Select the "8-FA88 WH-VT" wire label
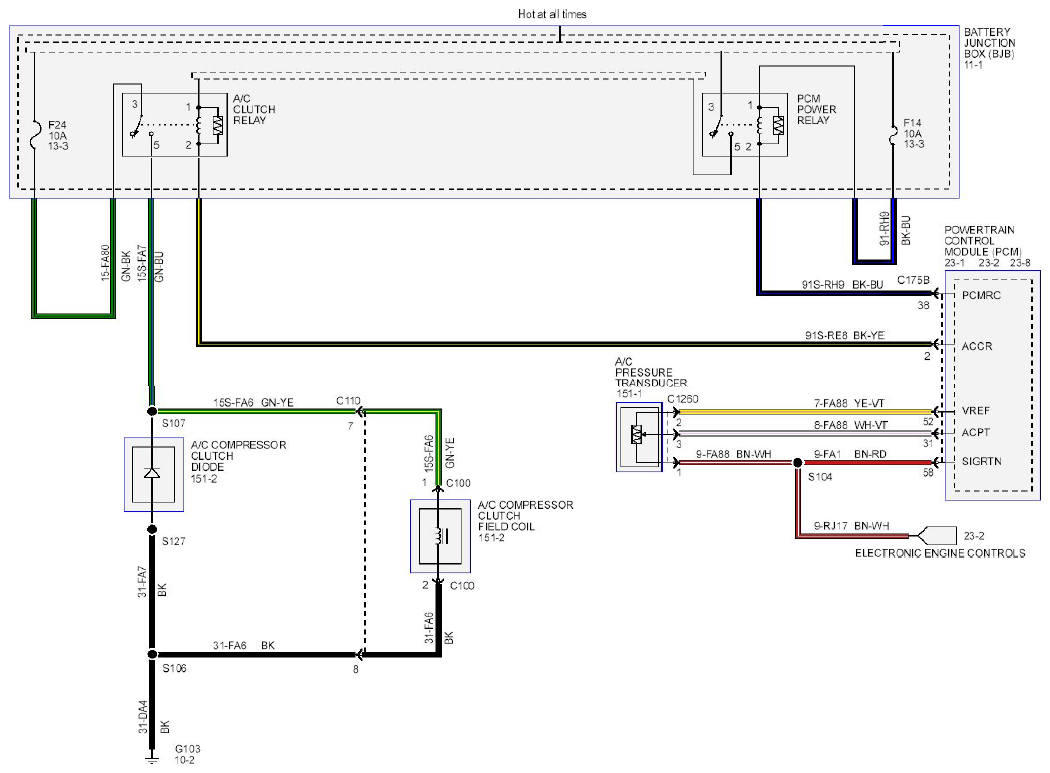 tap(850, 425)
